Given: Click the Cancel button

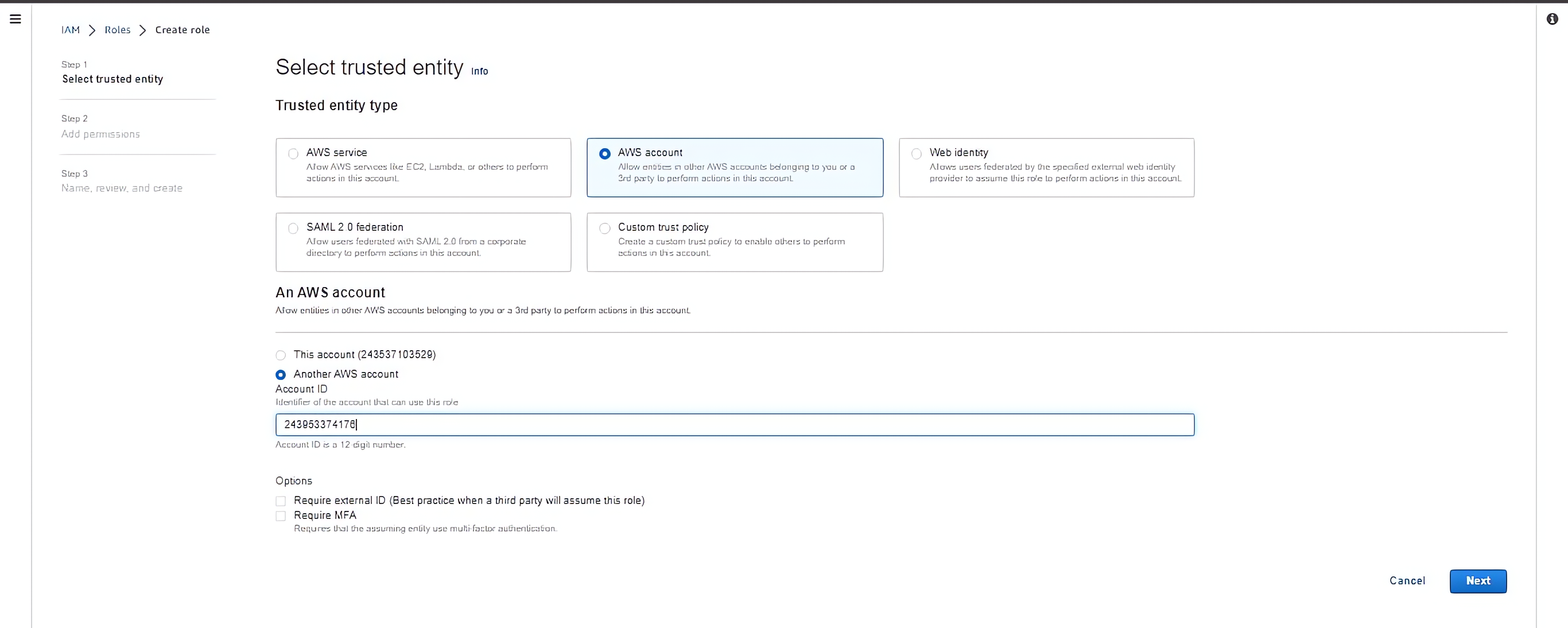Looking at the screenshot, I should click(x=1407, y=581).
